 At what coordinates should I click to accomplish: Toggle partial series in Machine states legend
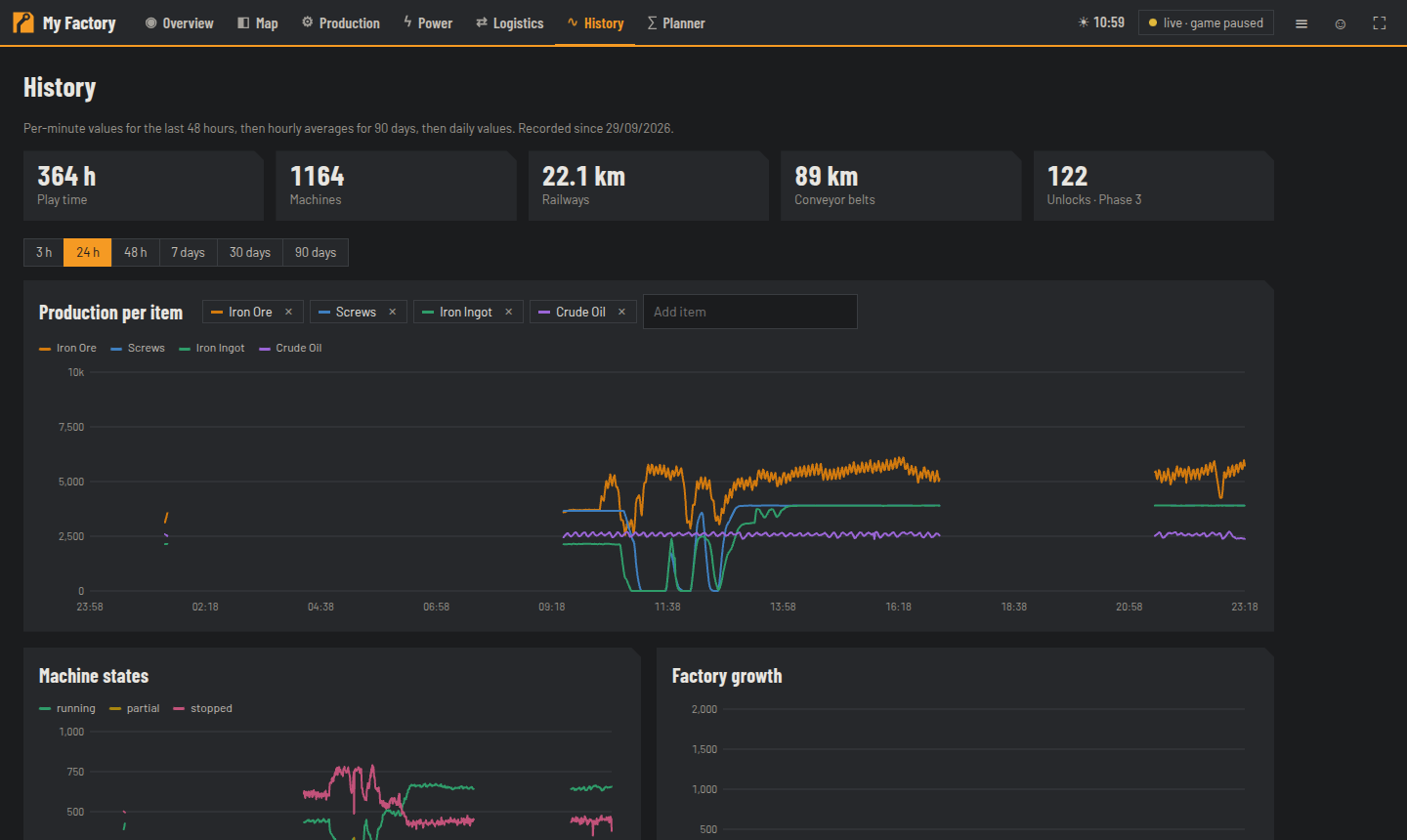point(135,708)
